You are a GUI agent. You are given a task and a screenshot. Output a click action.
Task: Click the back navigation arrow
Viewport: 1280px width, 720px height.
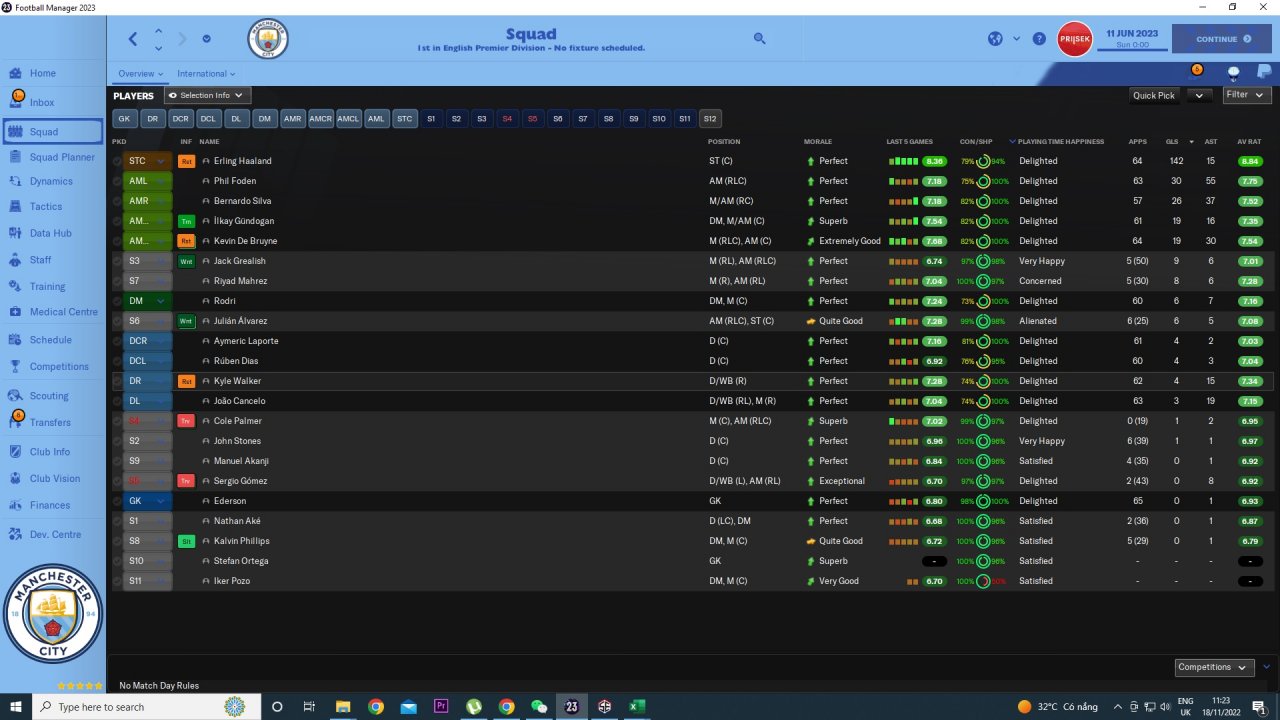click(133, 39)
